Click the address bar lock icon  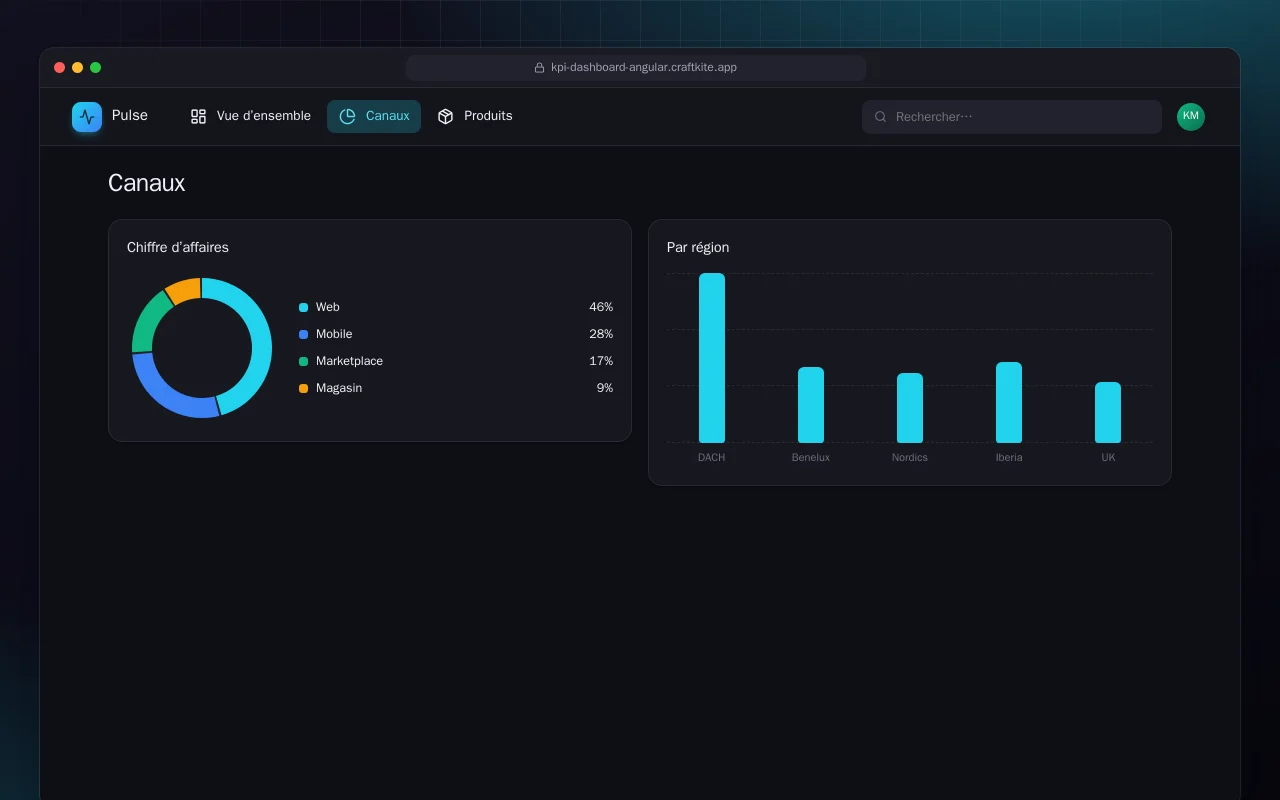pyautogui.click(x=540, y=68)
